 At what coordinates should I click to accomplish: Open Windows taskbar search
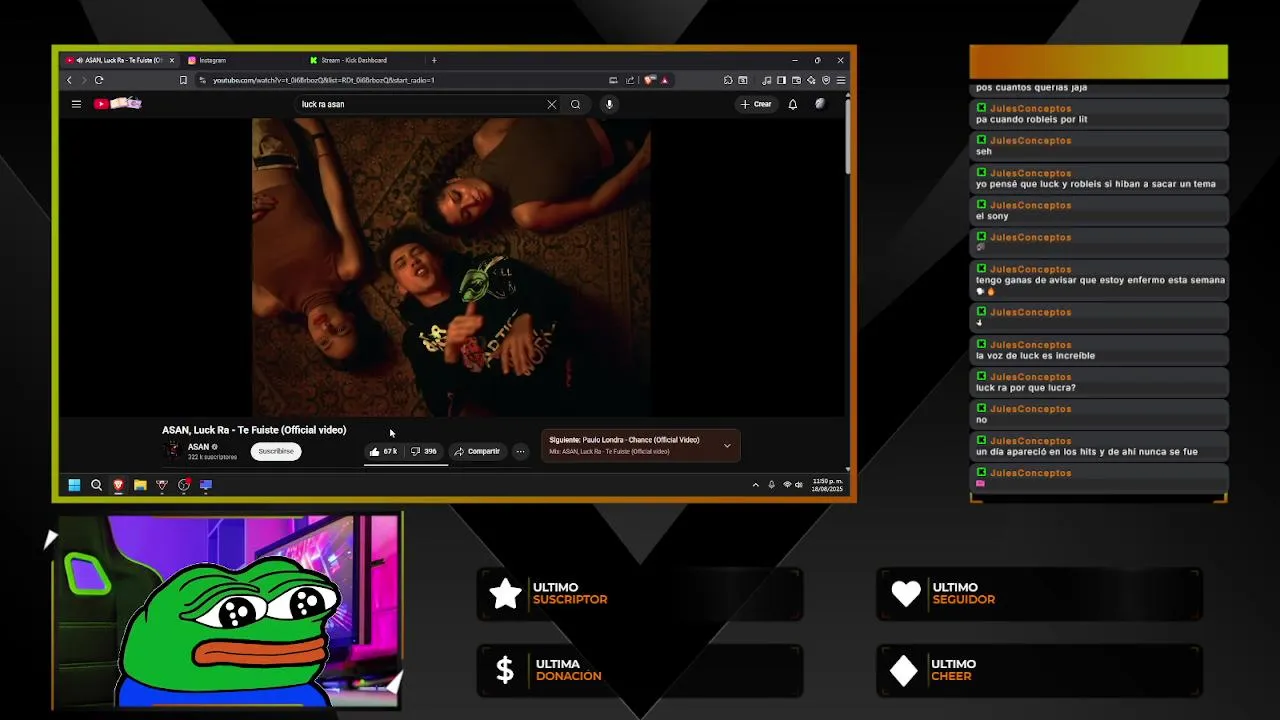(96, 485)
